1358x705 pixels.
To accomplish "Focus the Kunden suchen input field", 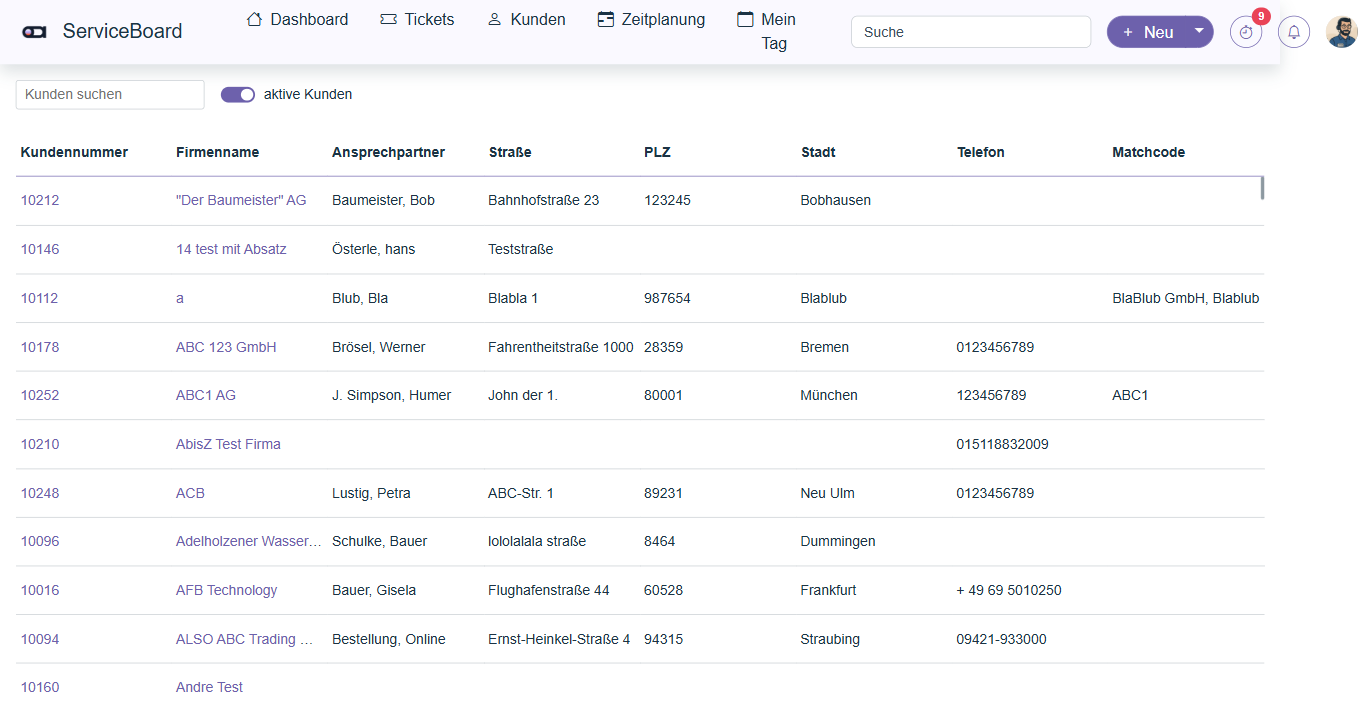I will tap(110, 94).
